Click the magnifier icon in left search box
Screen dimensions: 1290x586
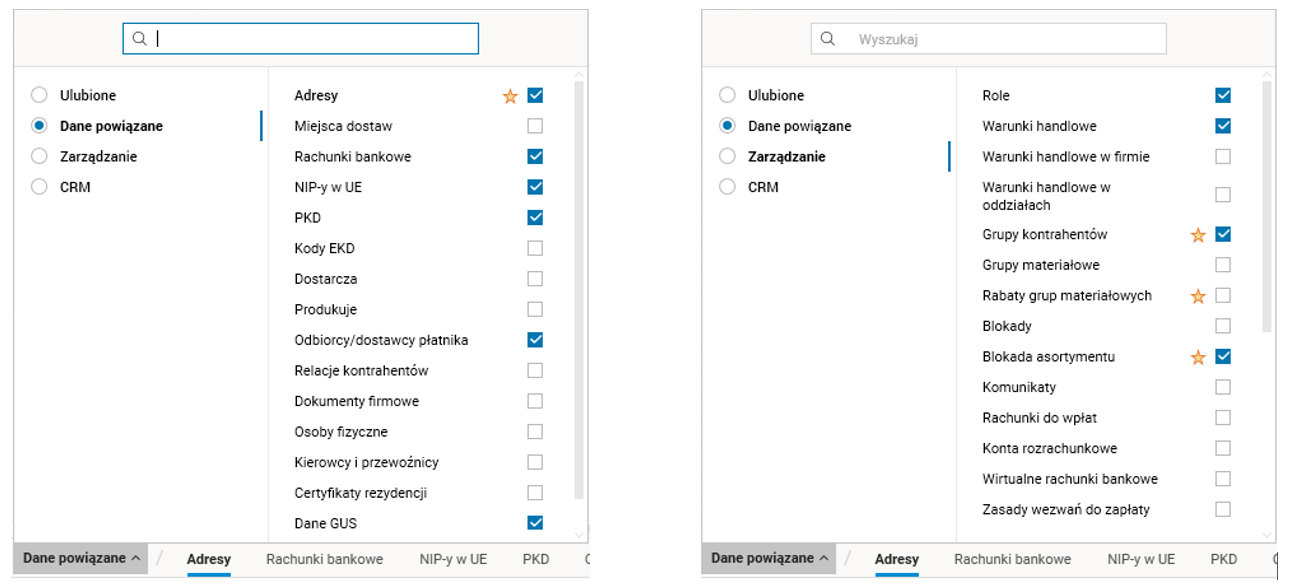140,39
